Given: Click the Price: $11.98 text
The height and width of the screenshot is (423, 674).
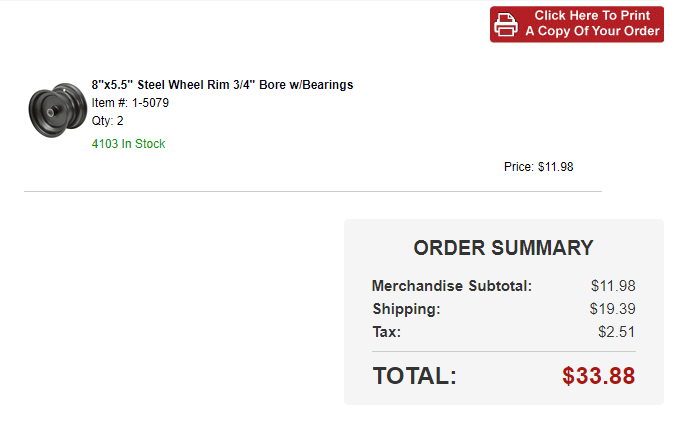Looking at the screenshot, I should 538,167.
